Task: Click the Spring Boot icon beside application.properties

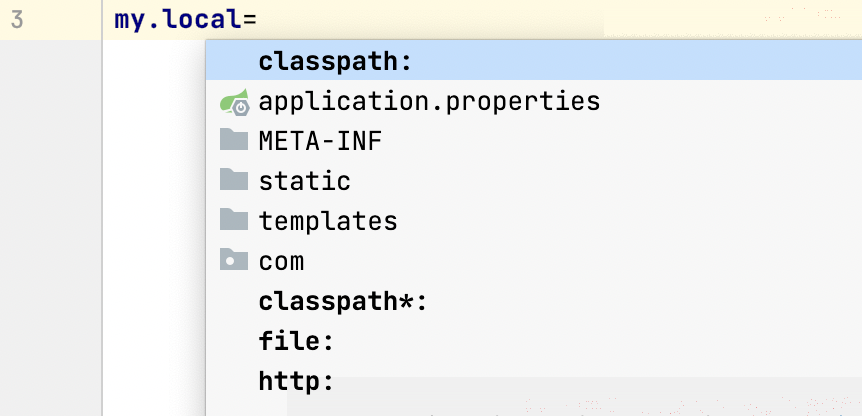Action: tap(235, 102)
